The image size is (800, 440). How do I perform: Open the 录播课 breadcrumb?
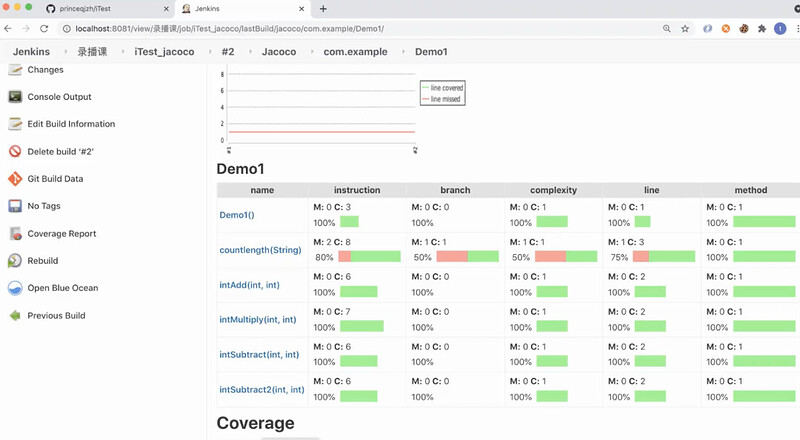[92, 52]
